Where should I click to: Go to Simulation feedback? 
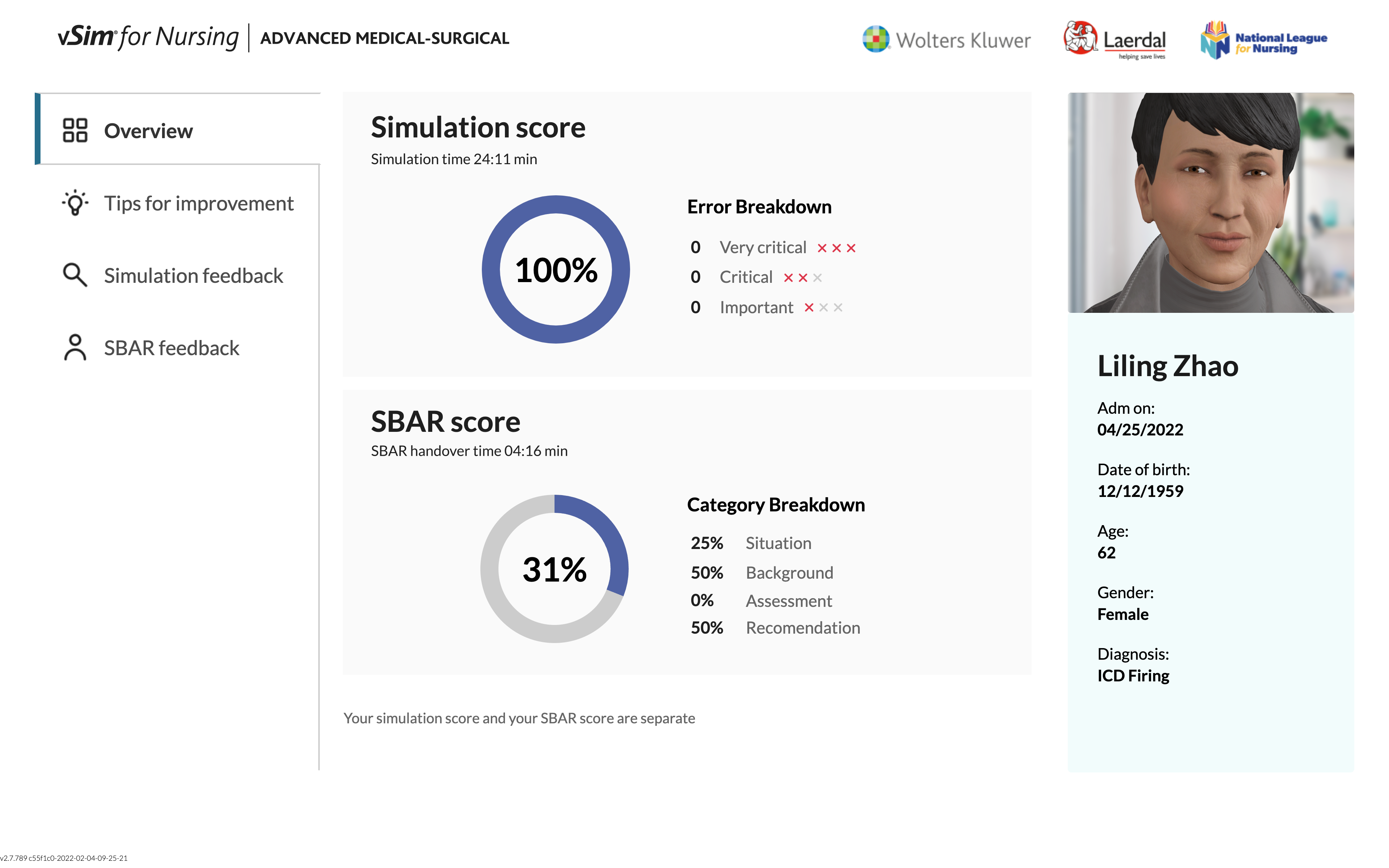(x=194, y=276)
